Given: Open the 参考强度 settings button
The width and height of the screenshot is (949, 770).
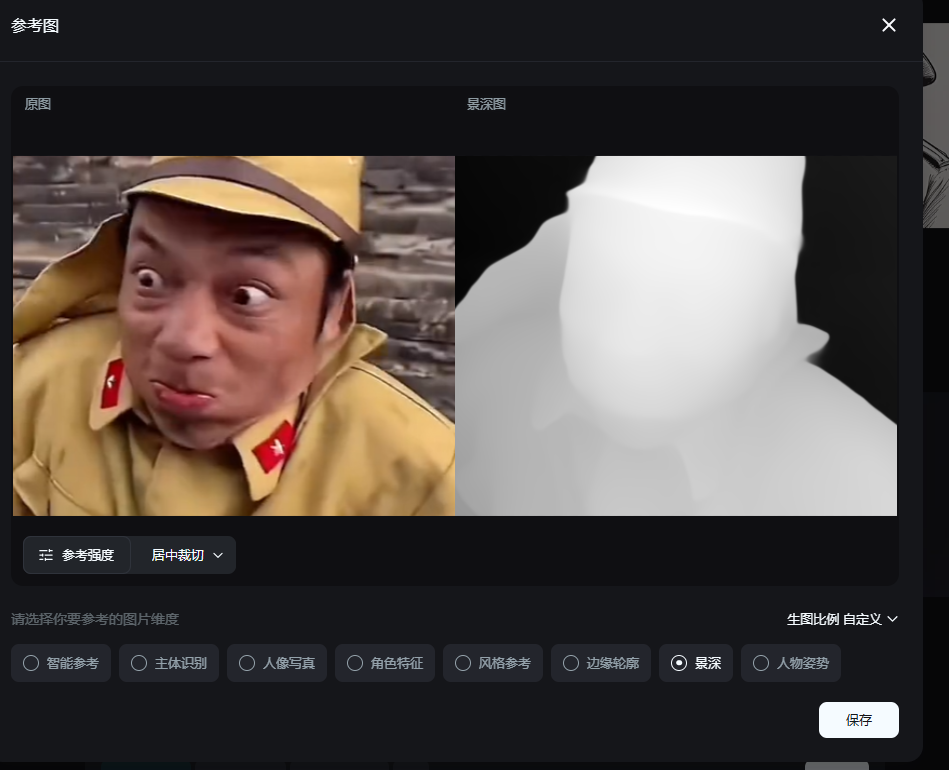Looking at the screenshot, I should click(x=77, y=555).
